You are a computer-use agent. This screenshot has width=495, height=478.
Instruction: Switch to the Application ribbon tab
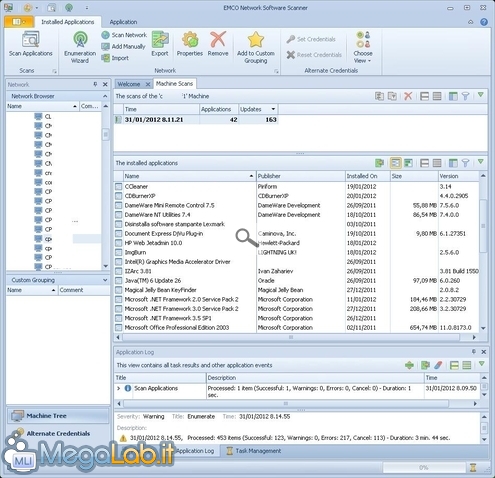[x=123, y=22]
